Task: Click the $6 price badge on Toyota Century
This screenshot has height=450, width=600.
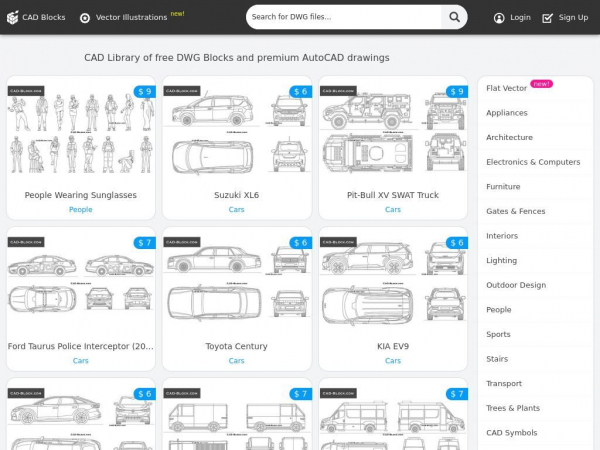Action: 301,243
